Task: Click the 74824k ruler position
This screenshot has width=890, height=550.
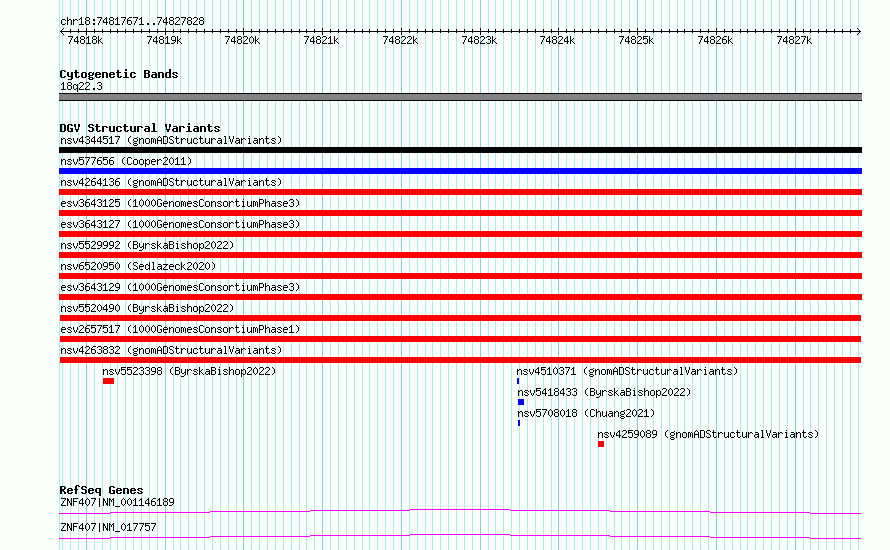Action: point(557,40)
